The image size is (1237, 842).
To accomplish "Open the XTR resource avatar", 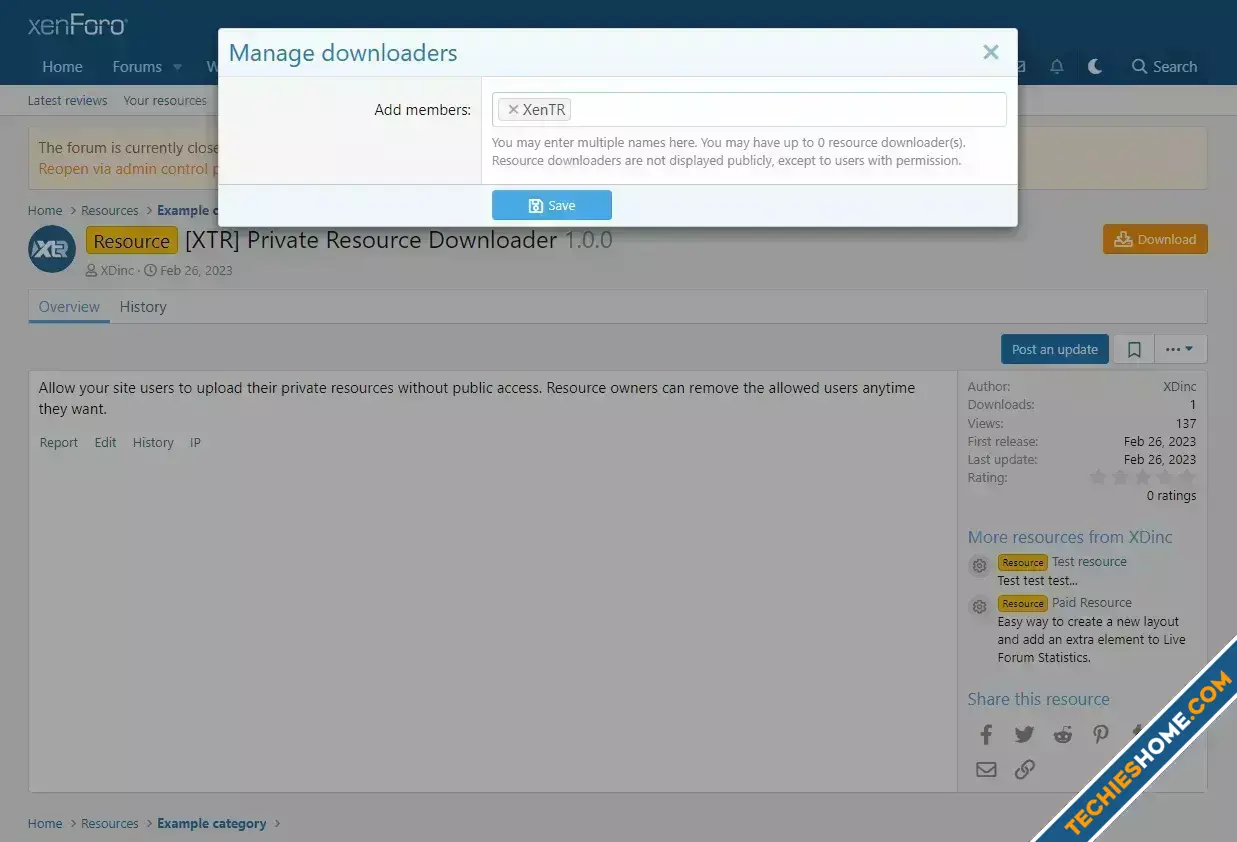I will pyautogui.click(x=52, y=249).
